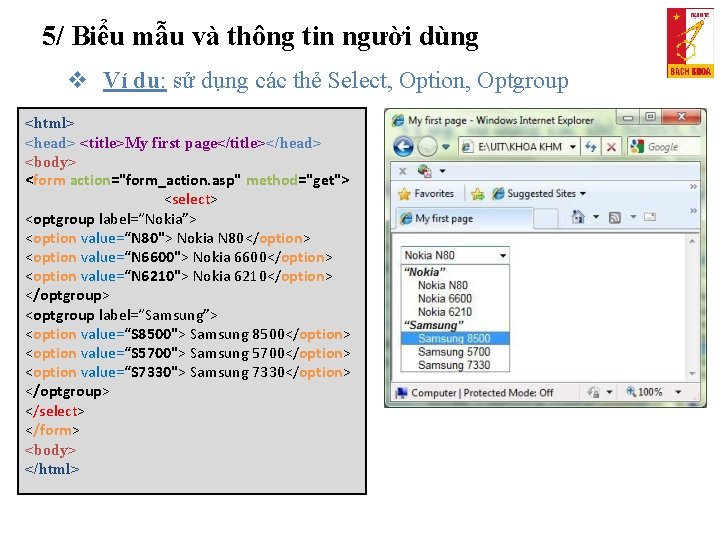
Task: Click the toolbar add-on icon beside the X
Action: click(425, 171)
